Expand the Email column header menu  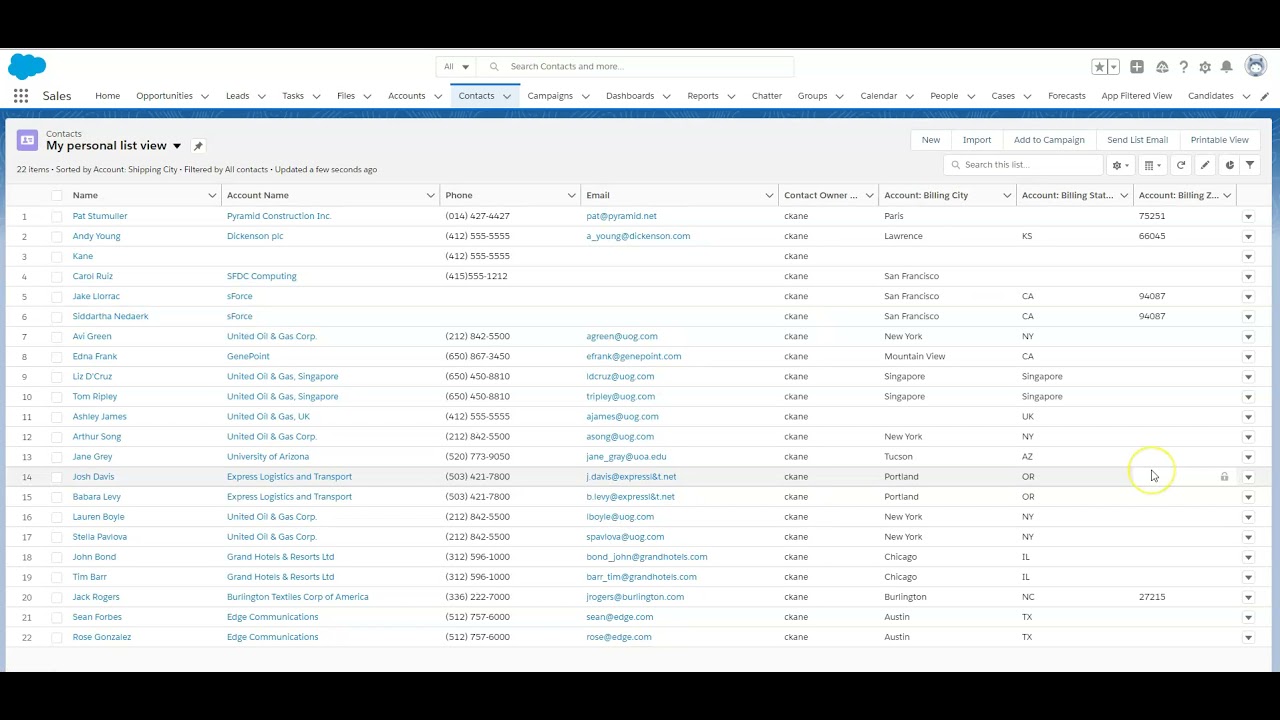(x=769, y=195)
